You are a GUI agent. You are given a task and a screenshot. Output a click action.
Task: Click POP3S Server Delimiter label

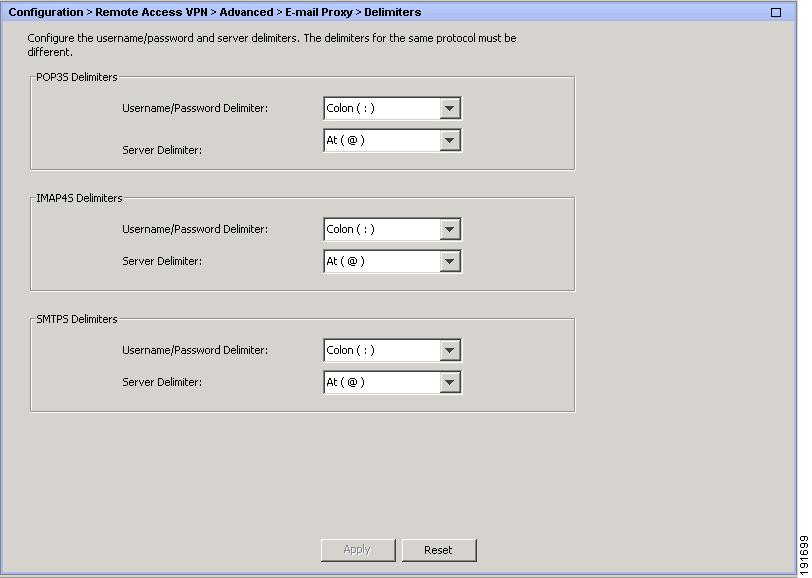point(162,150)
